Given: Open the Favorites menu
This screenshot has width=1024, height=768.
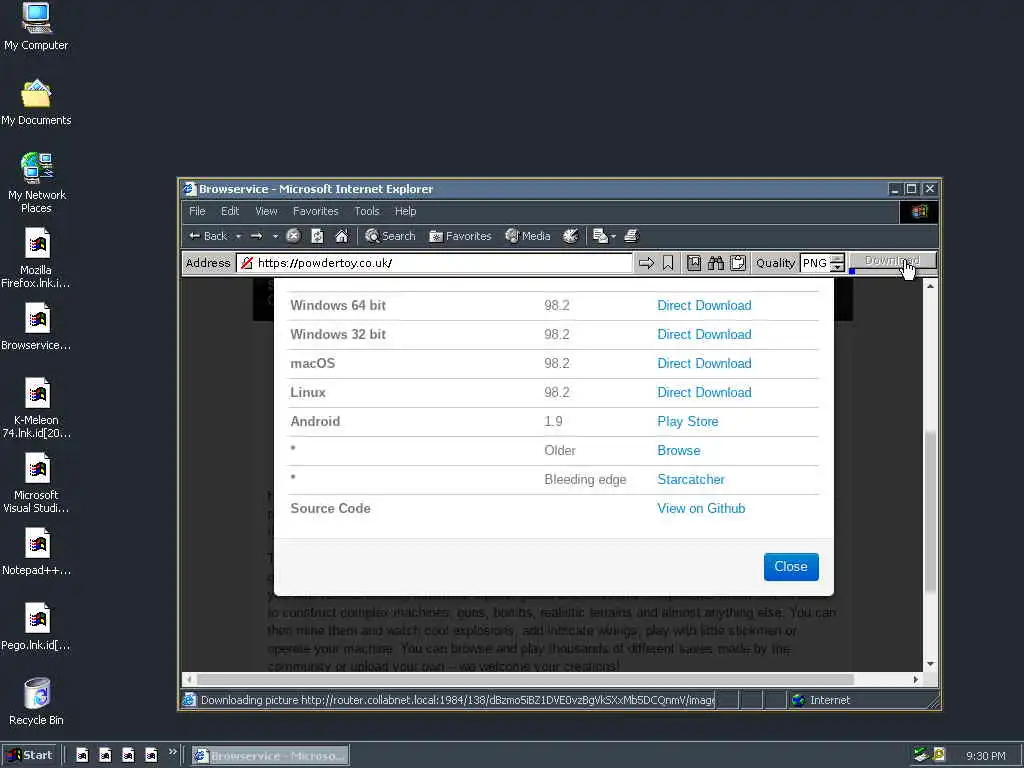Looking at the screenshot, I should (315, 211).
